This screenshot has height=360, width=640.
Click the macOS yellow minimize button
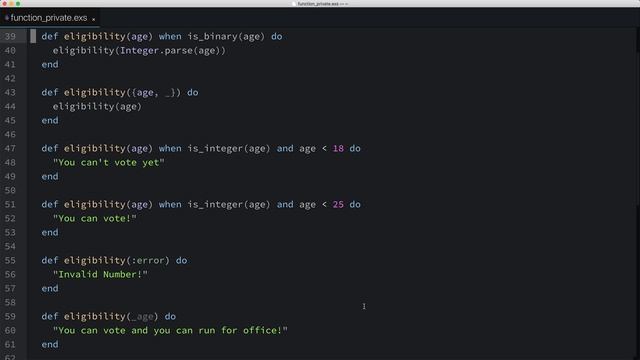[x=11, y=4]
